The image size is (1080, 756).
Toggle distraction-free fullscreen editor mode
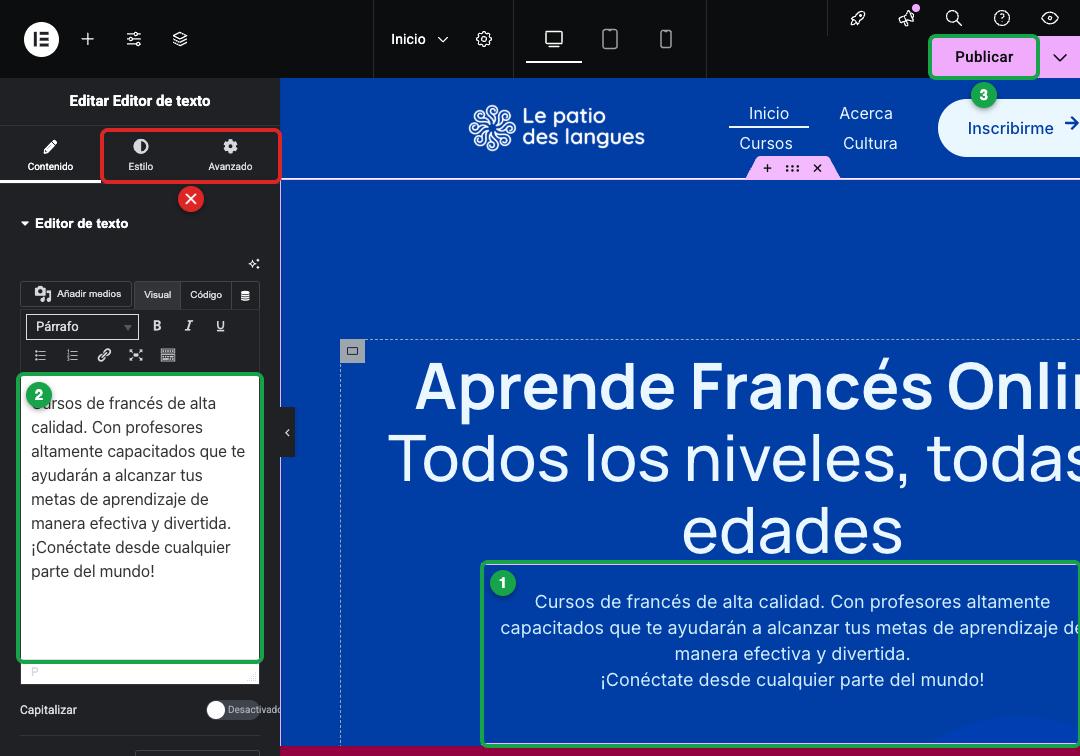tap(136, 355)
